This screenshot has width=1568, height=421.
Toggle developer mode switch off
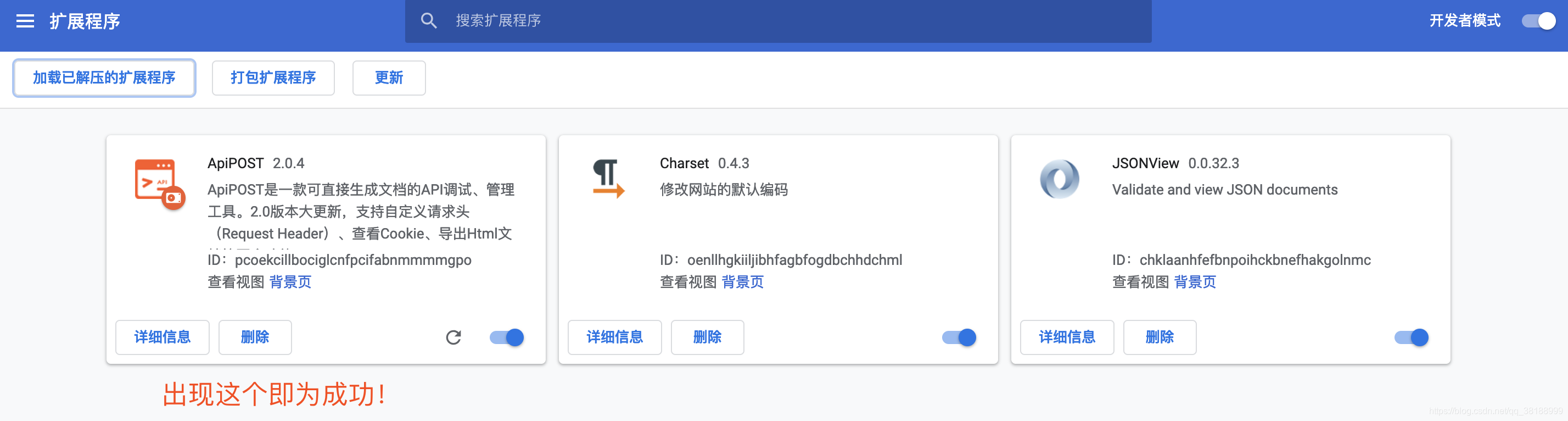1538,21
